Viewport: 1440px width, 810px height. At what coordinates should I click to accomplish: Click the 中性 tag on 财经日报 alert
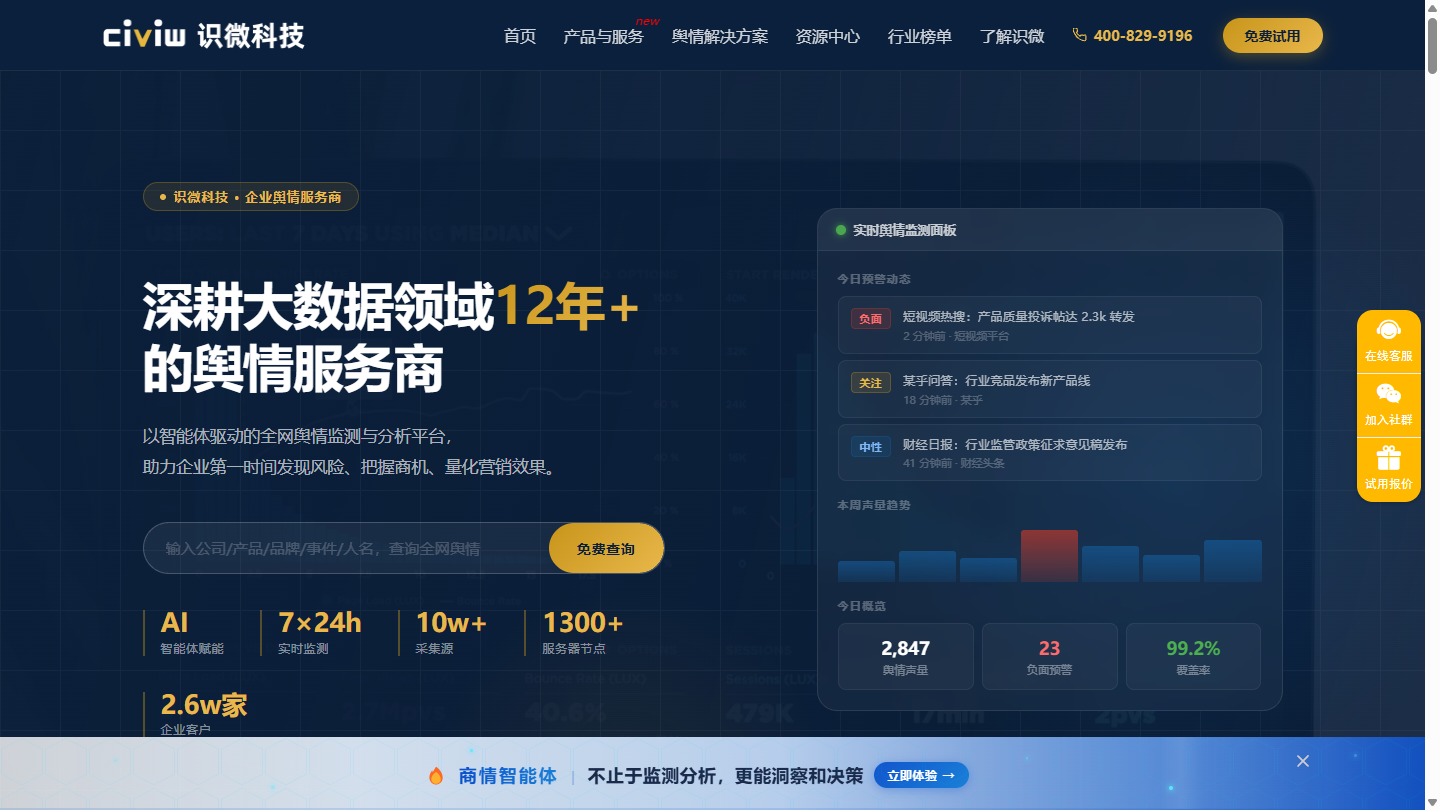click(x=870, y=447)
